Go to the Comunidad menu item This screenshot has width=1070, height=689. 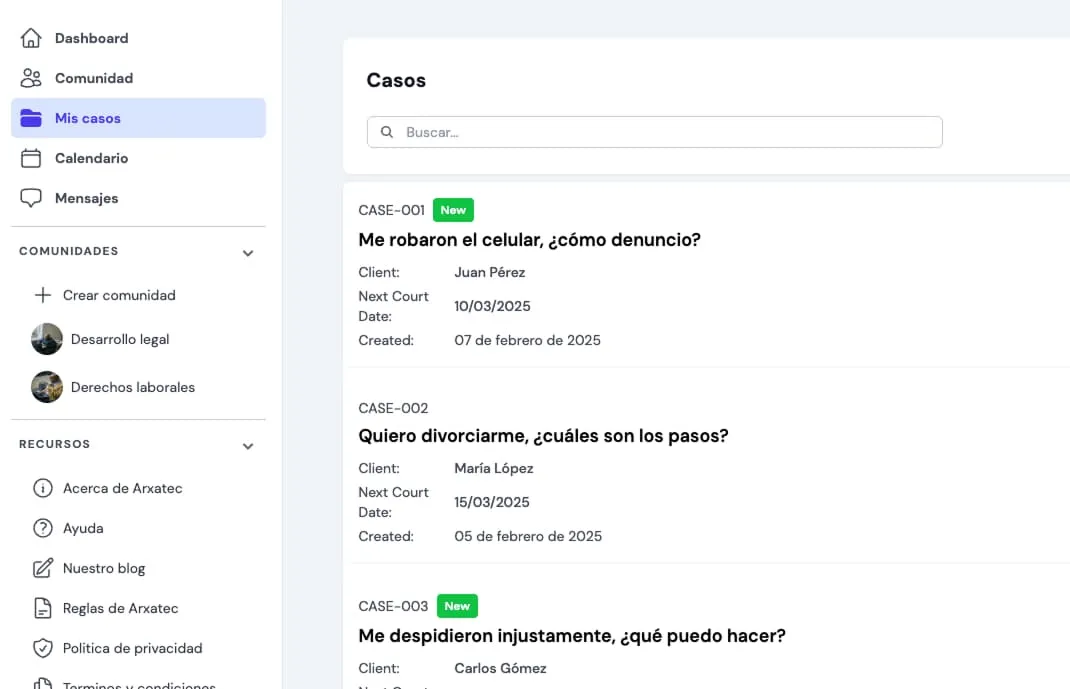coord(139,78)
